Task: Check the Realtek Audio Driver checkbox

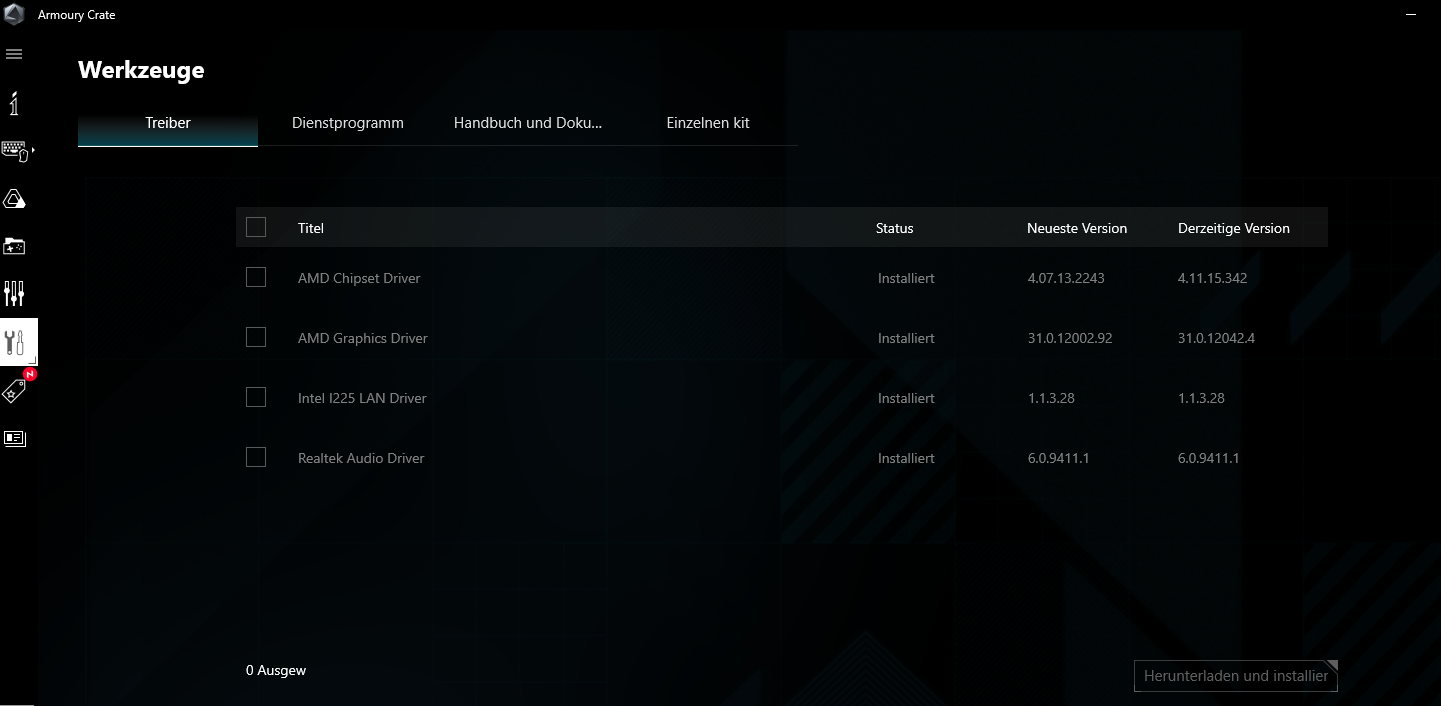Action: pyautogui.click(x=256, y=457)
